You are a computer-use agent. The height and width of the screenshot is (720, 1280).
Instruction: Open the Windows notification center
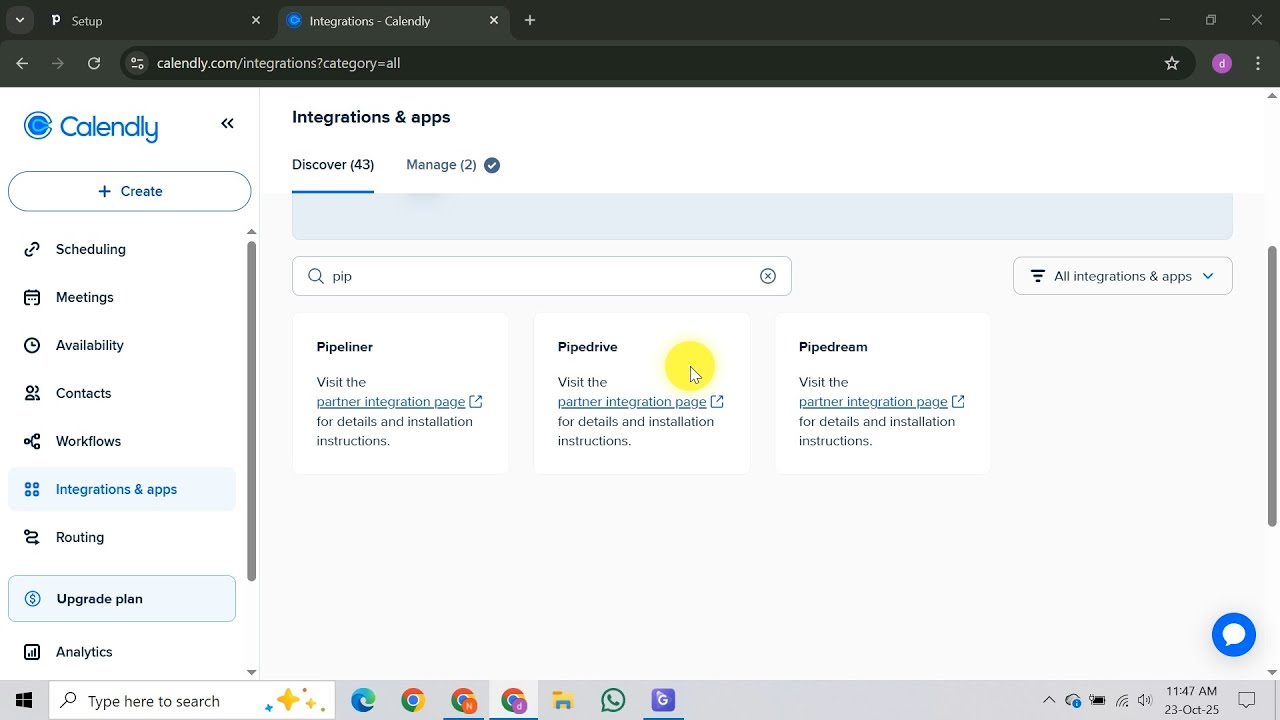[x=1247, y=701]
